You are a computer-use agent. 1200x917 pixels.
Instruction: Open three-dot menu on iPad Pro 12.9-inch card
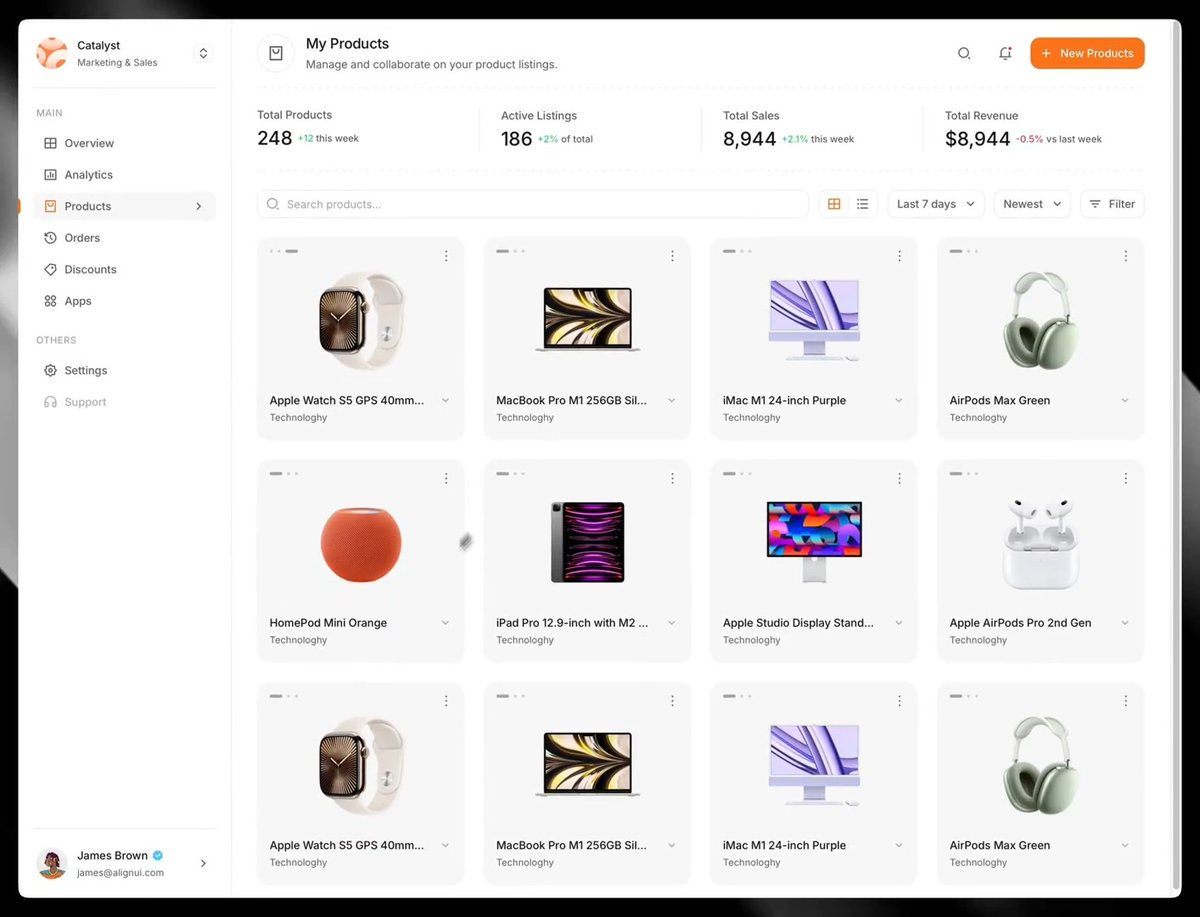pos(672,478)
